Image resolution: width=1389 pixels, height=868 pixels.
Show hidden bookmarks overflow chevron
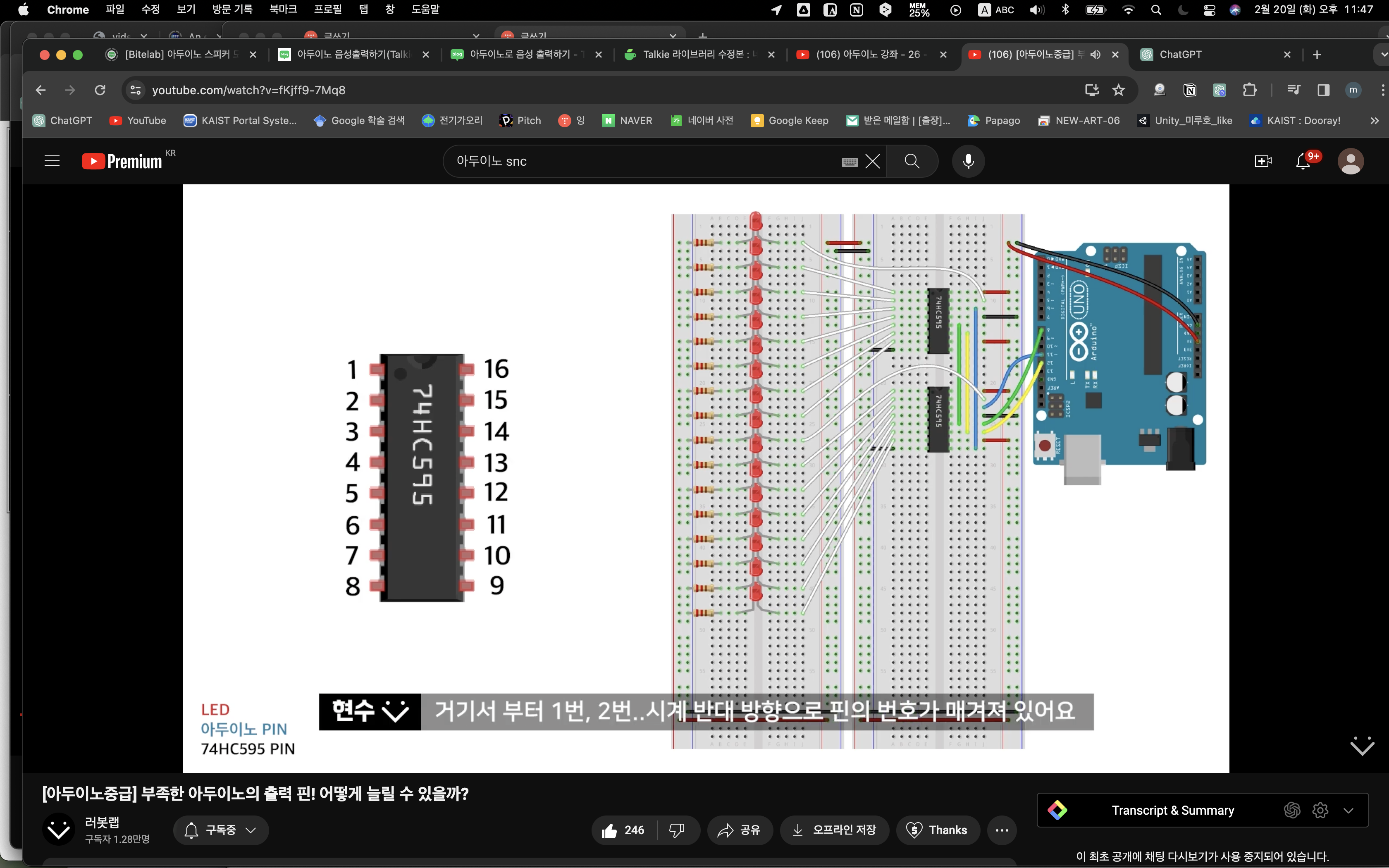(1374, 121)
